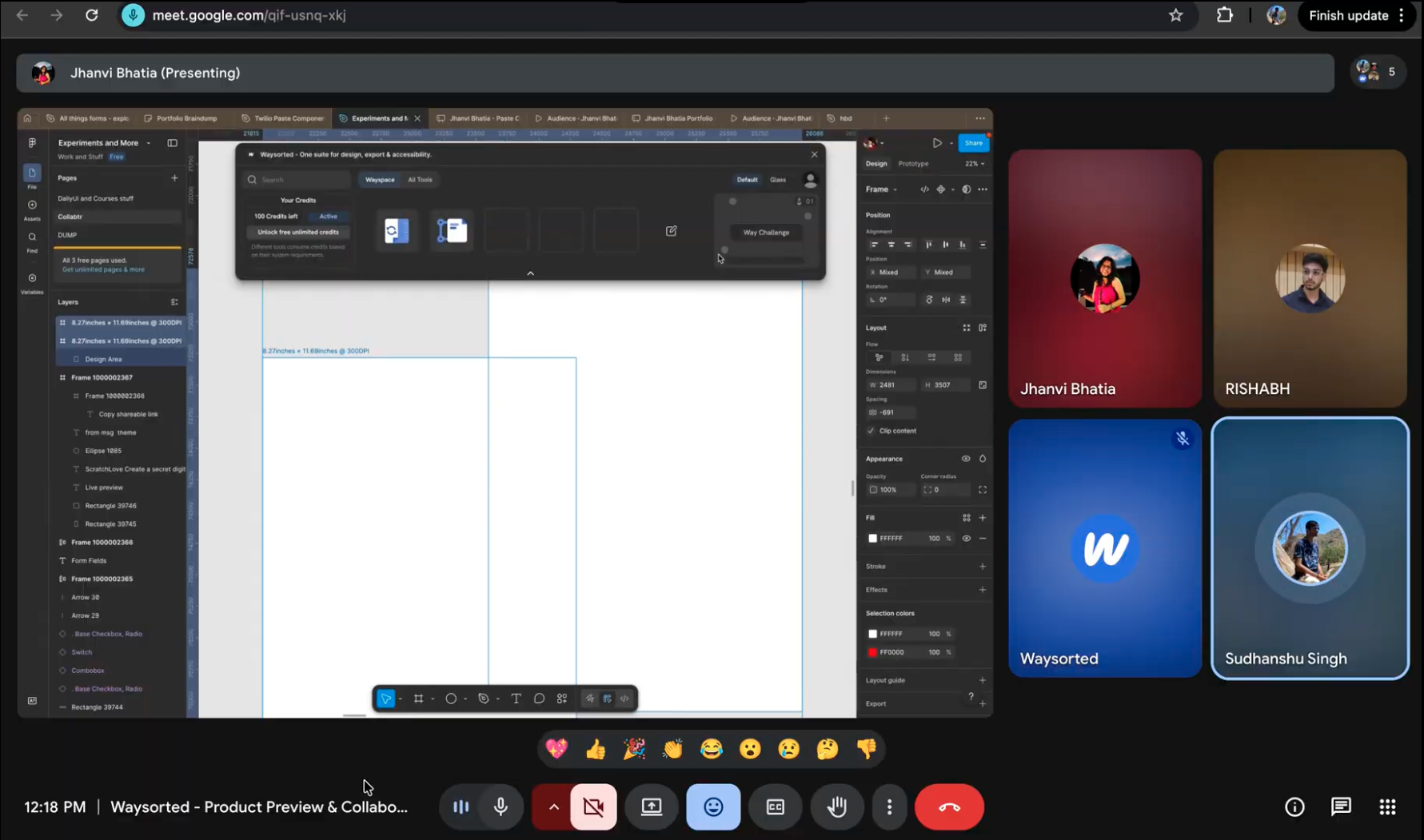
Task: Click the blue Share button
Action: (973, 143)
